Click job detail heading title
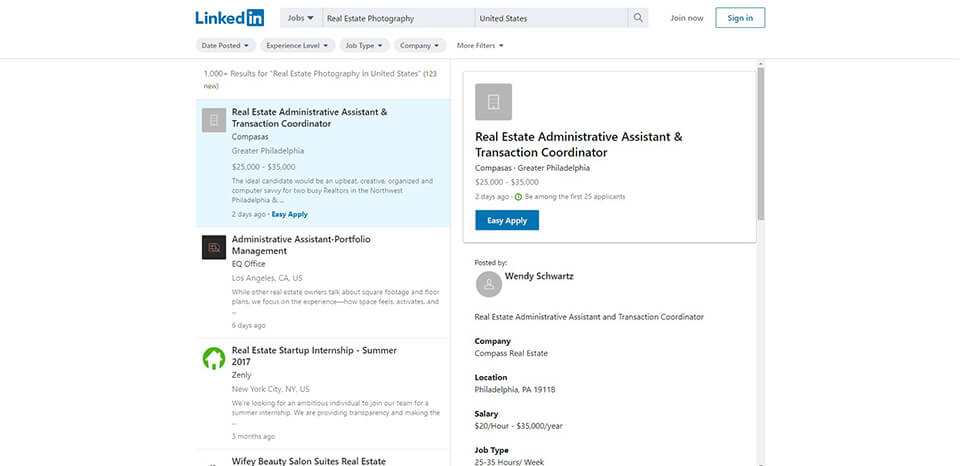This screenshot has width=960, height=466. [x=579, y=145]
